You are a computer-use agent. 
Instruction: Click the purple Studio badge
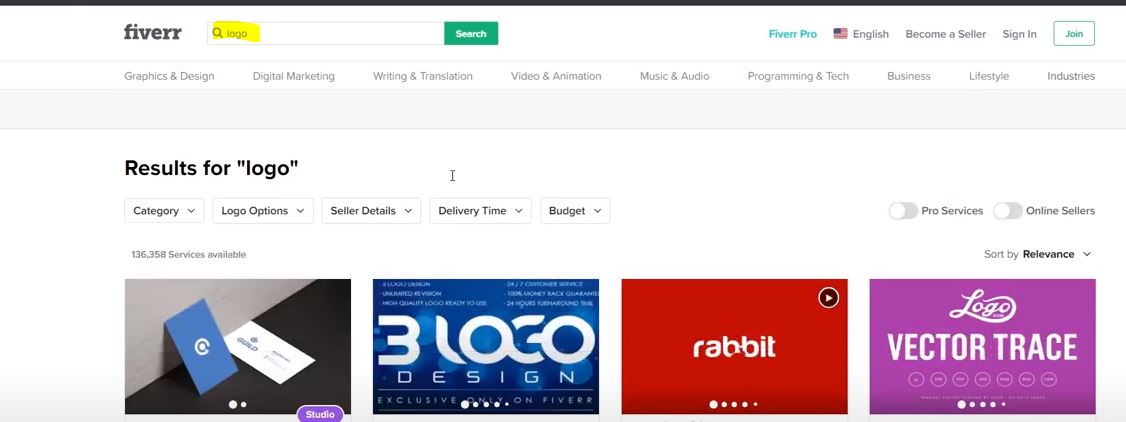tap(320, 414)
